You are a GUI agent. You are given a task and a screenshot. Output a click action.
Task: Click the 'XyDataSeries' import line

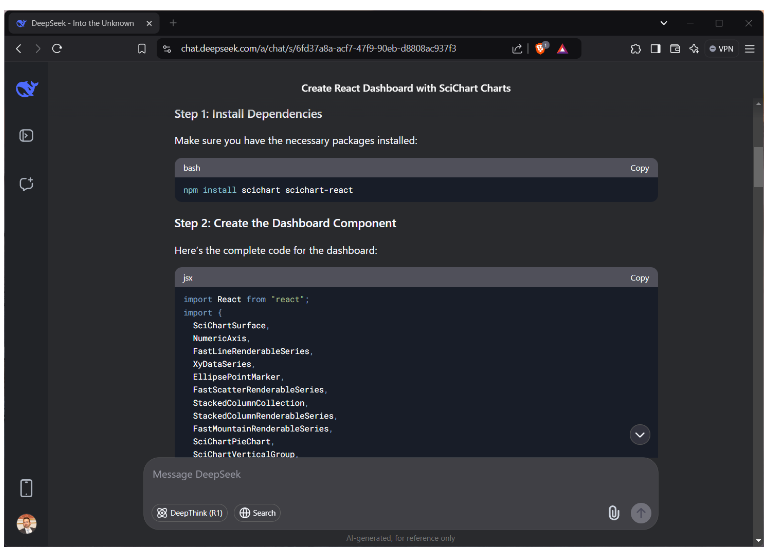[224, 364]
